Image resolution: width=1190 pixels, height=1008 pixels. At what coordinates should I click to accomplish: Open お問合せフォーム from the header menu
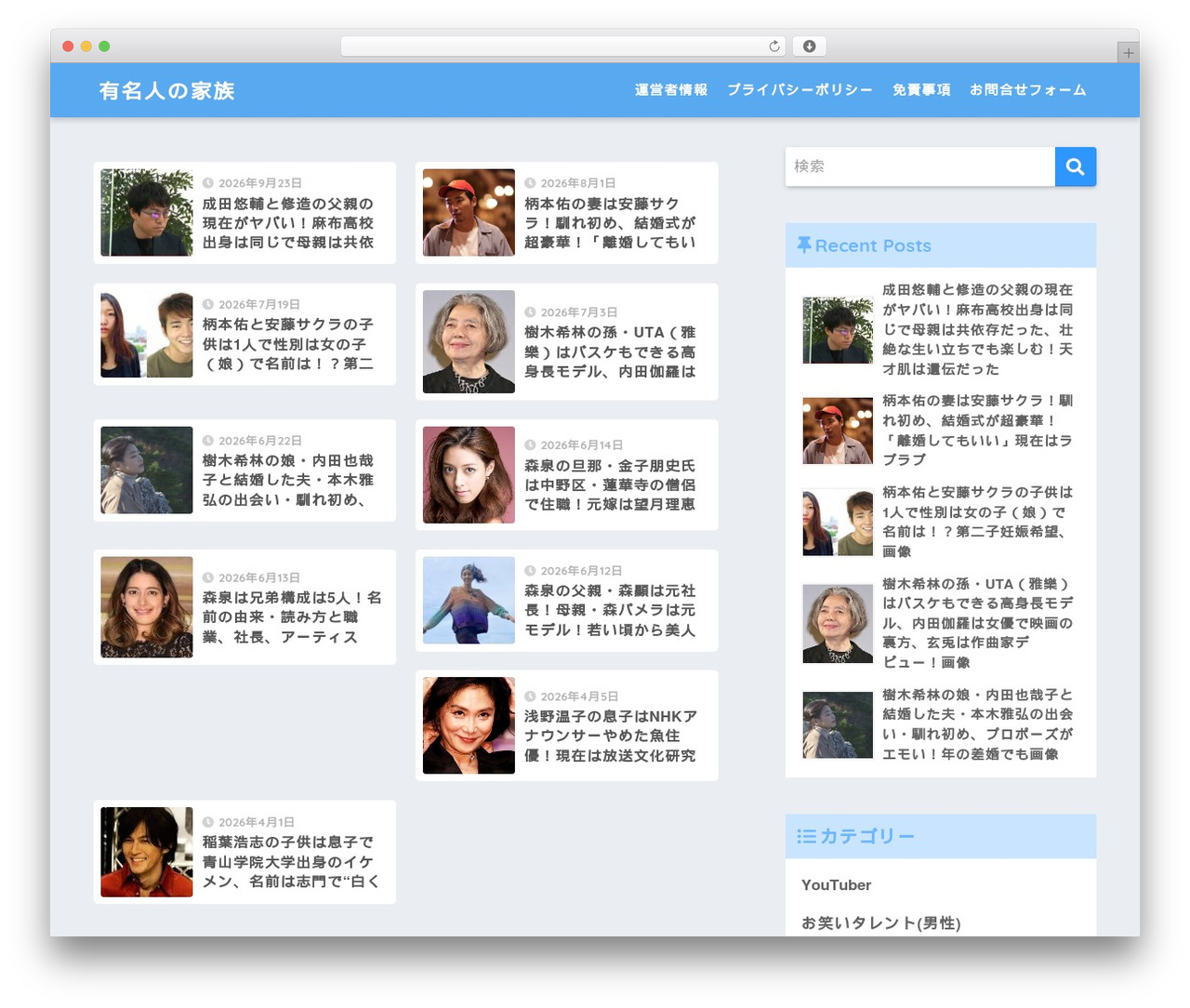tap(1028, 90)
